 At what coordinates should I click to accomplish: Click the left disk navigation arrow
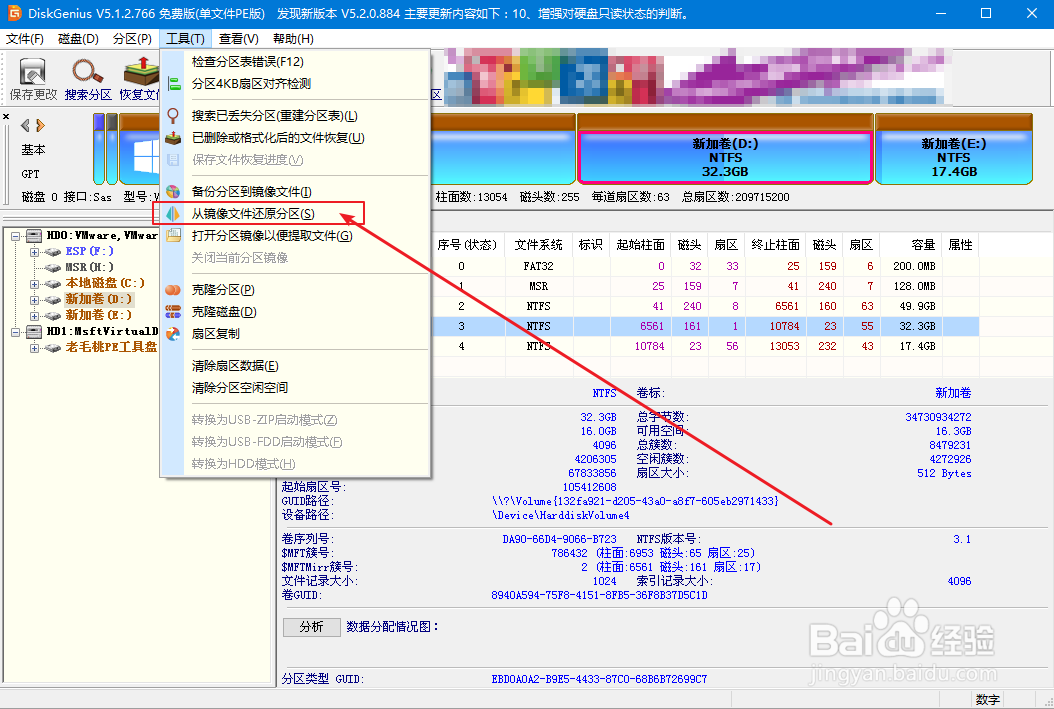[26, 126]
